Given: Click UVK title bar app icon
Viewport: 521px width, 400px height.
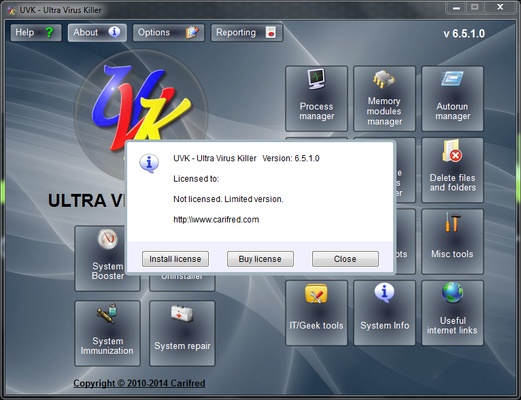Looking at the screenshot, I should [11, 10].
